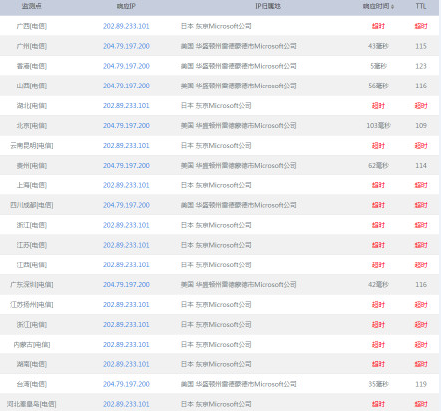The width and height of the screenshot is (441, 411).
Task: Click the 103毫秒 response time value
Action: coord(378,126)
